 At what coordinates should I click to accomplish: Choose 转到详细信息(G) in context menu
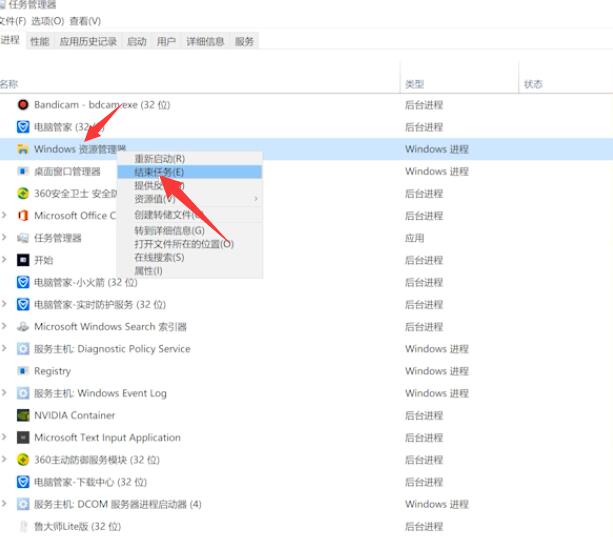190,231
